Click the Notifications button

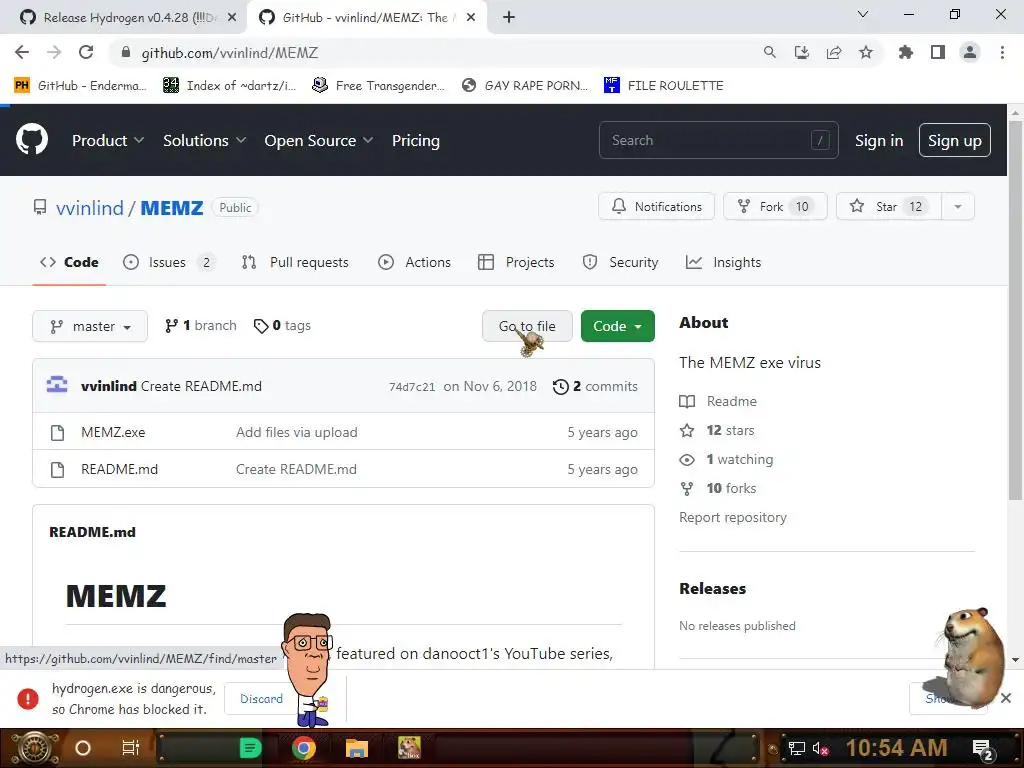[x=656, y=206]
